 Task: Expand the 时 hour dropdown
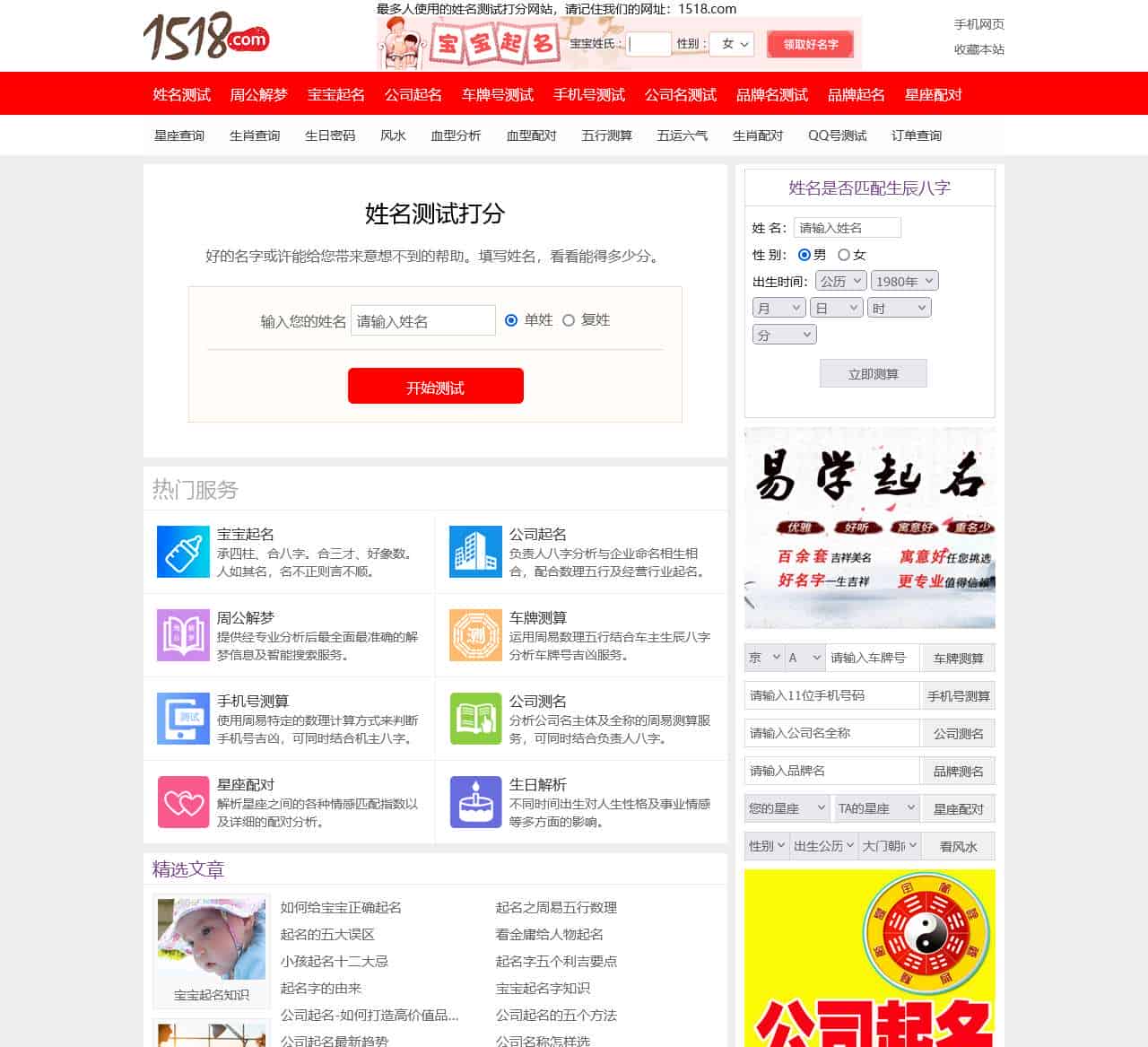click(900, 308)
